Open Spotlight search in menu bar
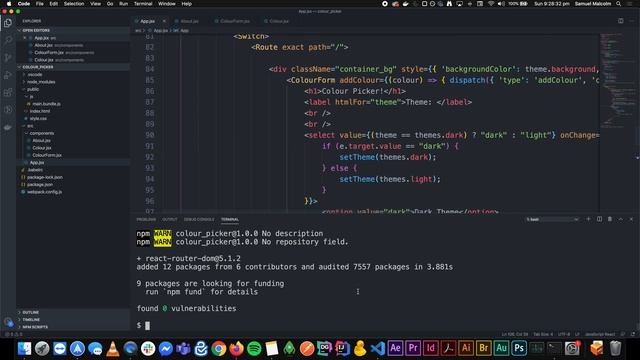The width and height of the screenshot is (640, 360). pos(618,4)
